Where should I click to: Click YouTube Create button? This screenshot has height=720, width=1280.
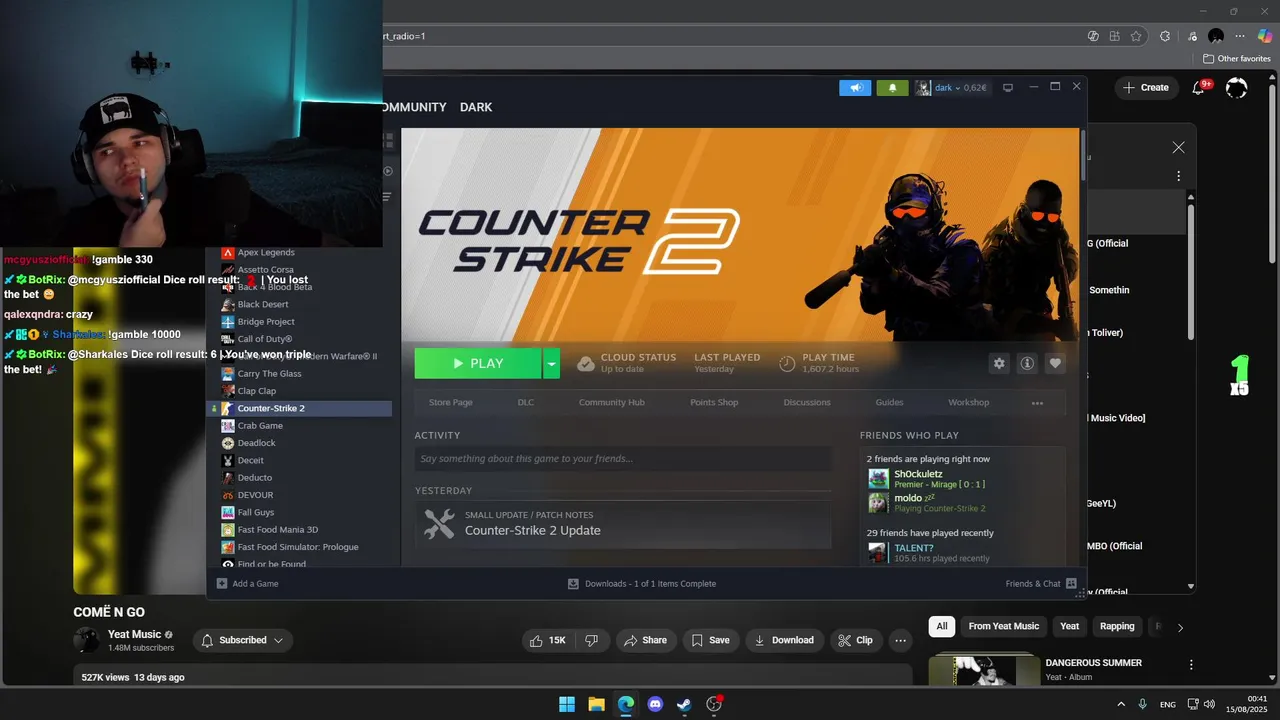(1145, 87)
